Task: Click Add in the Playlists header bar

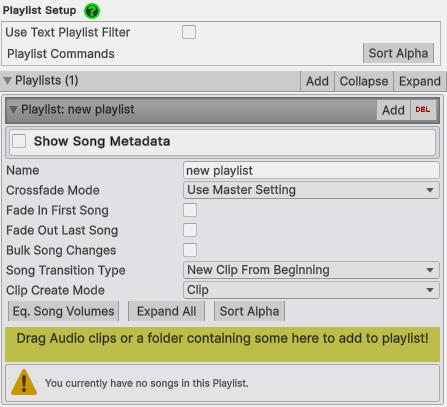Action: [x=317, y=81]
